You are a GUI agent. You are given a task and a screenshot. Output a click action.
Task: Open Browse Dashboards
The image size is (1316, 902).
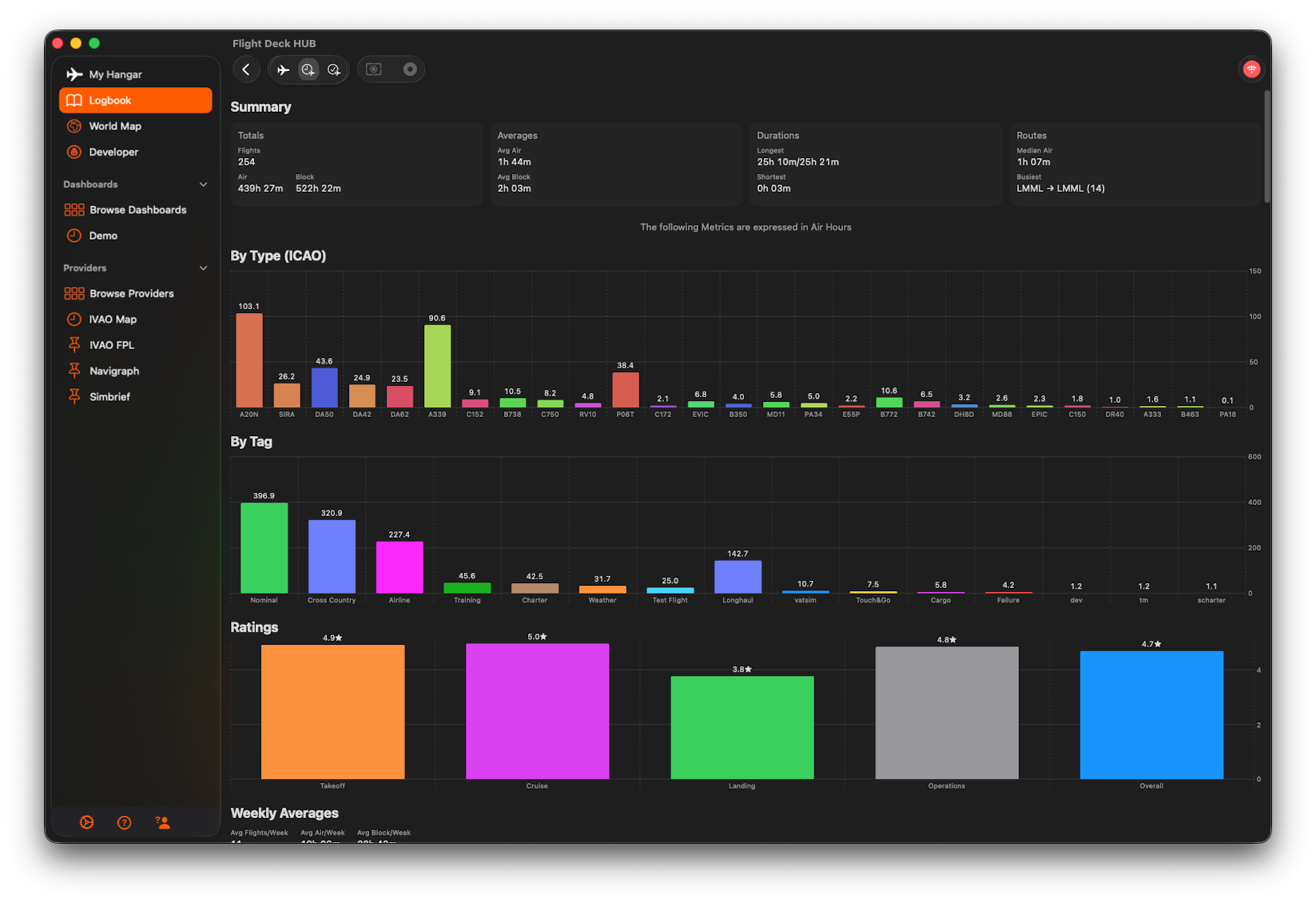coord(137,210)
